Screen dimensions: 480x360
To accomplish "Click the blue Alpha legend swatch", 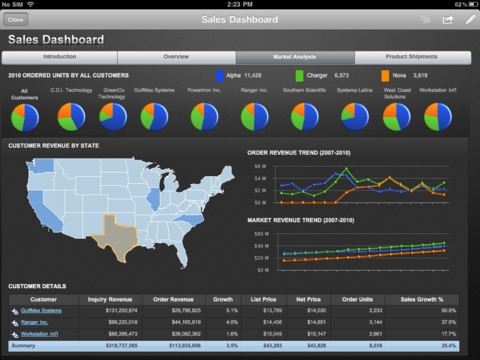I will (220, 76).
